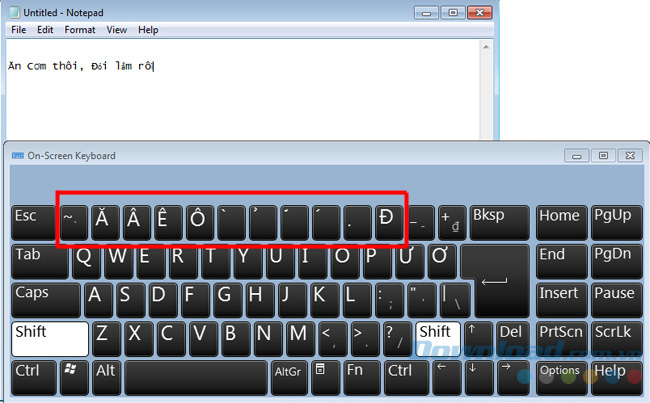This screenshot has height=403, width=650.
Task: Tap the Ơ key
Action: pos(442,261)
